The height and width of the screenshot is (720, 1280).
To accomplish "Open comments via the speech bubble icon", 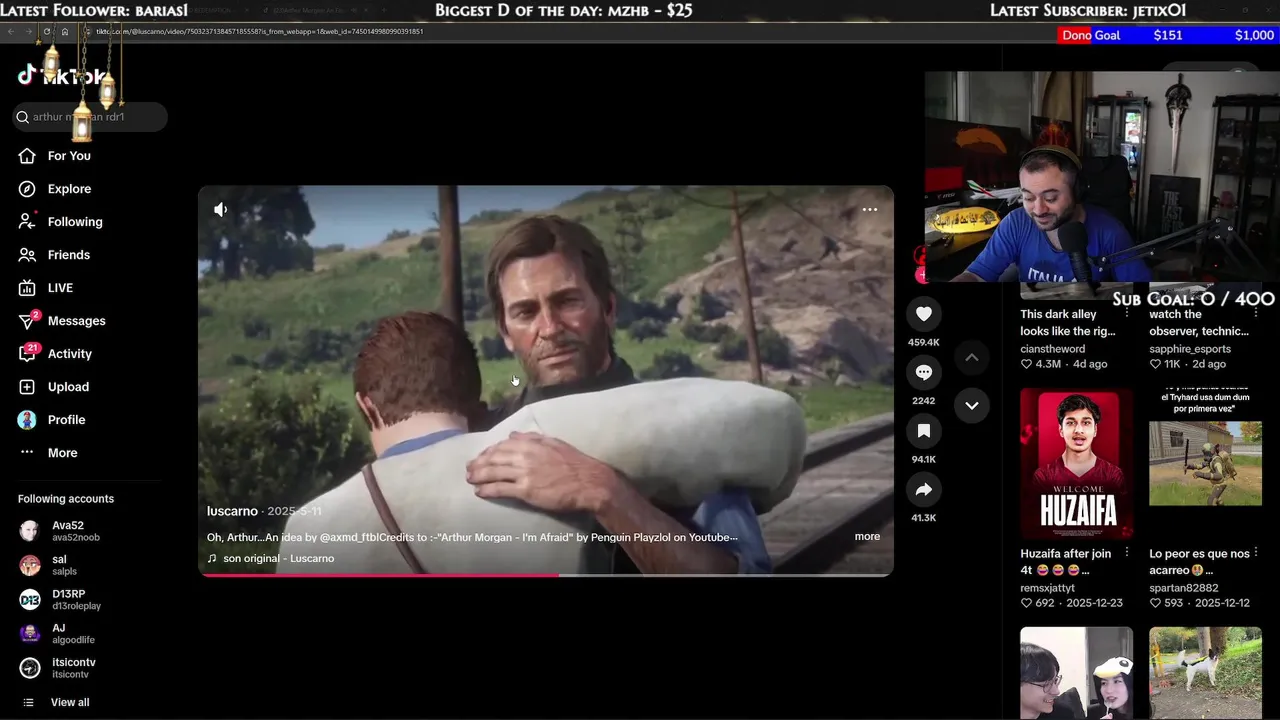I will coord(924,372).
